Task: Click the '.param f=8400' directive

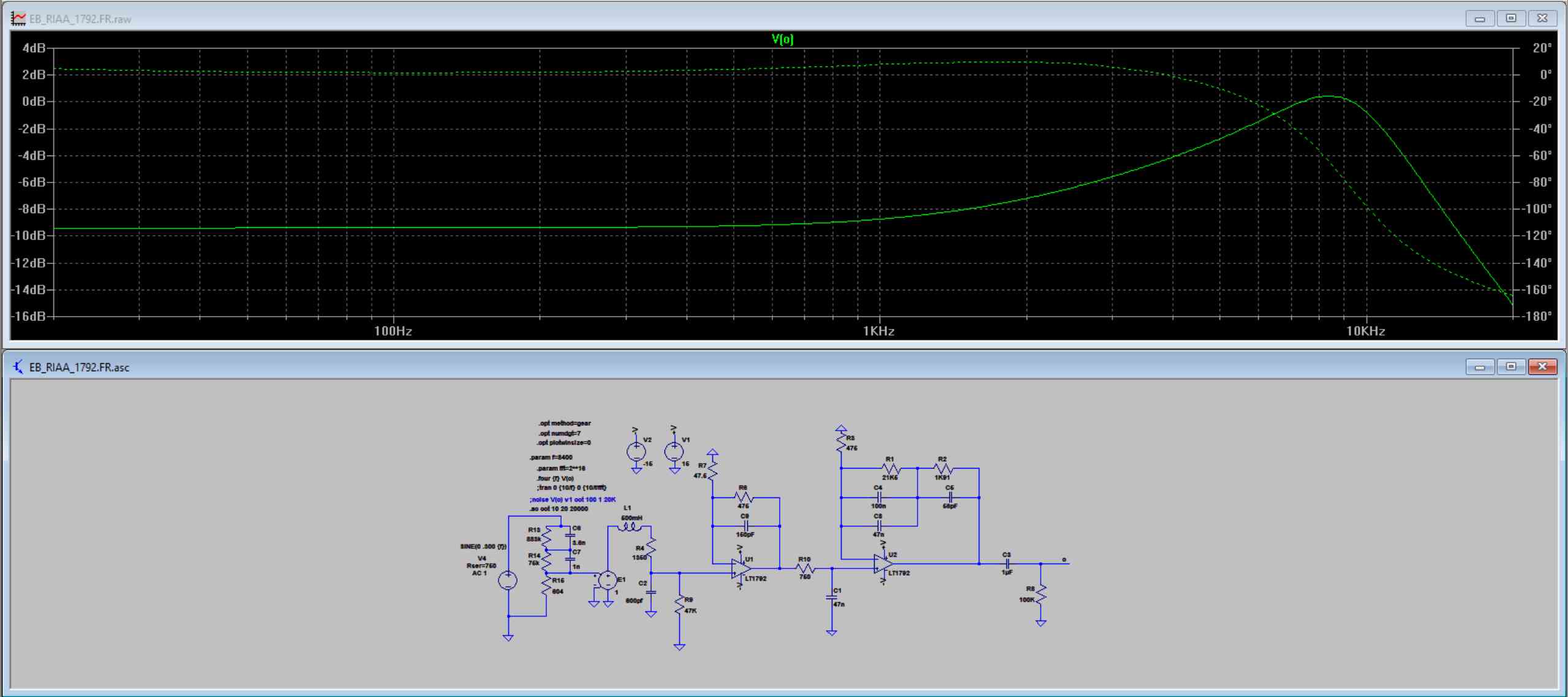Action: [x=551, y=457]
